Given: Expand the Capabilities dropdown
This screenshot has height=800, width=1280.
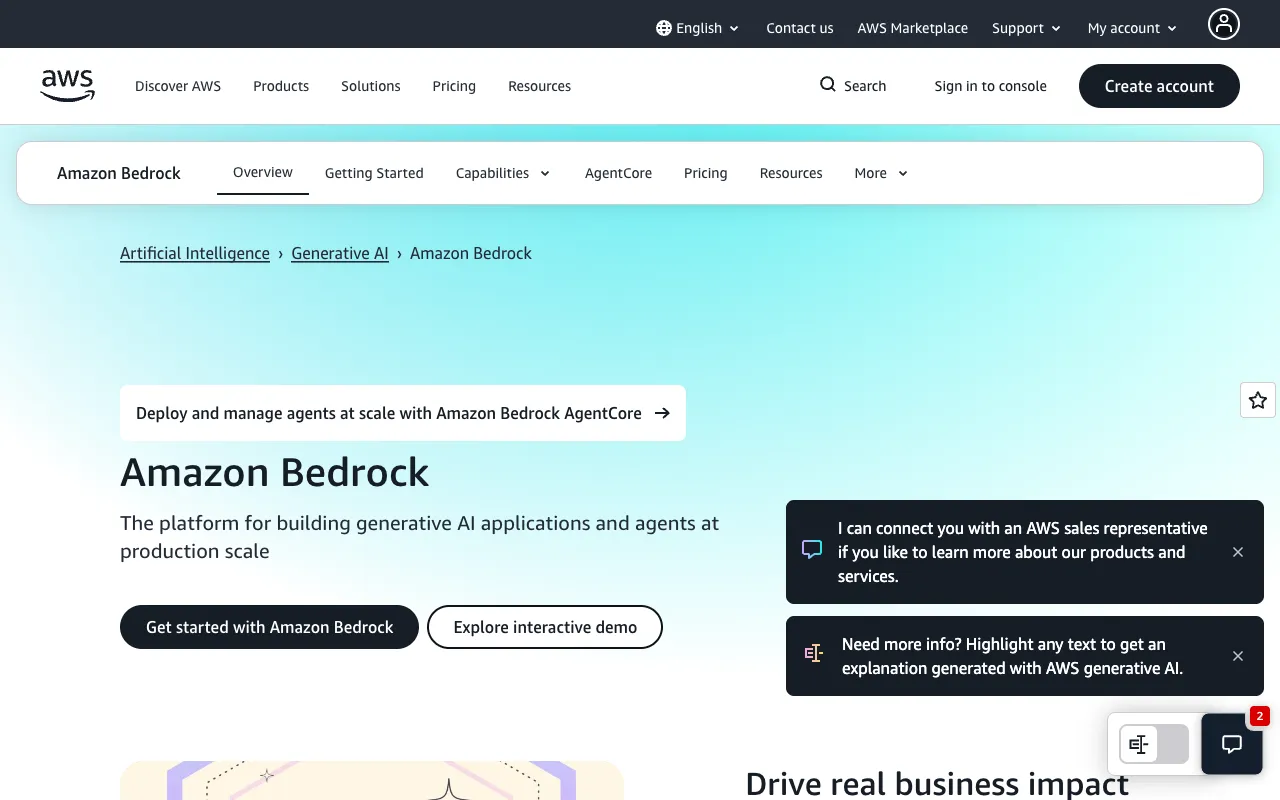Looking at the screenshot, I should (502, 173).
